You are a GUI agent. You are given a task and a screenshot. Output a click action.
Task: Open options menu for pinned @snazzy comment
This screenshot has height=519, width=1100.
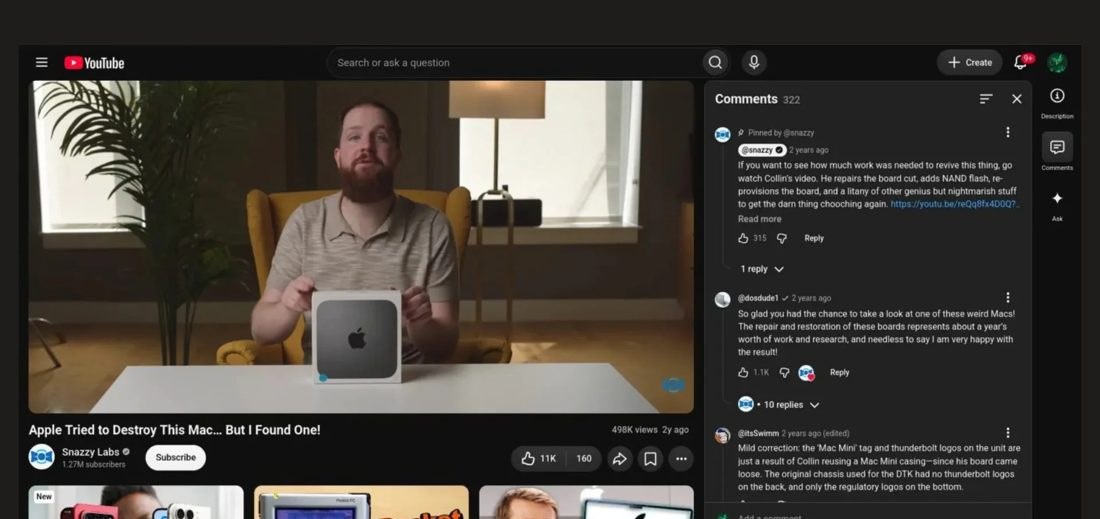coord(1007,132)
